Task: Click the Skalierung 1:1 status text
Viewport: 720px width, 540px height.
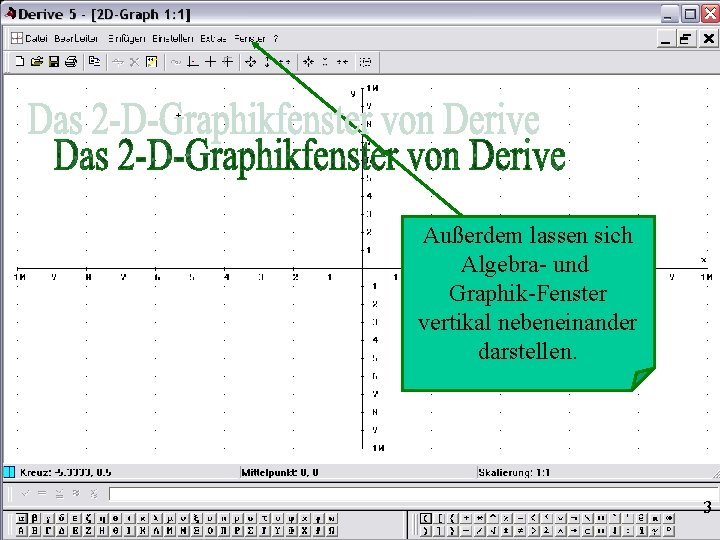Action: coord(514,472)
